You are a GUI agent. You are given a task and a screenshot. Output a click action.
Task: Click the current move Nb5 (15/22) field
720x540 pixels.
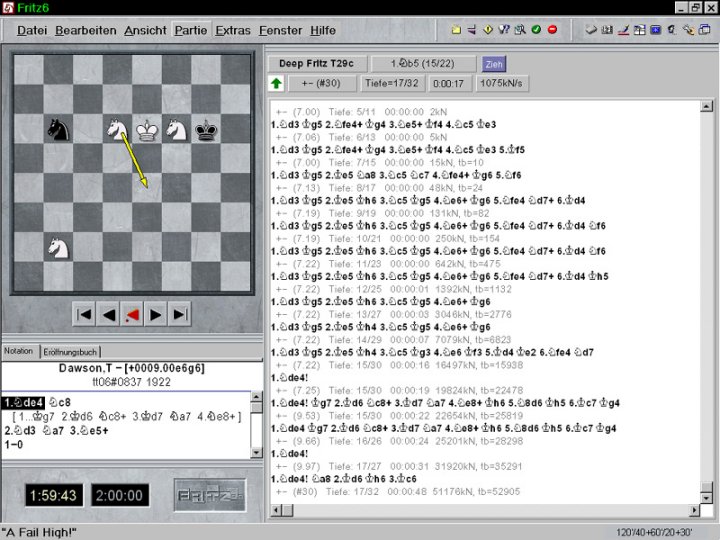click(423, 64)
